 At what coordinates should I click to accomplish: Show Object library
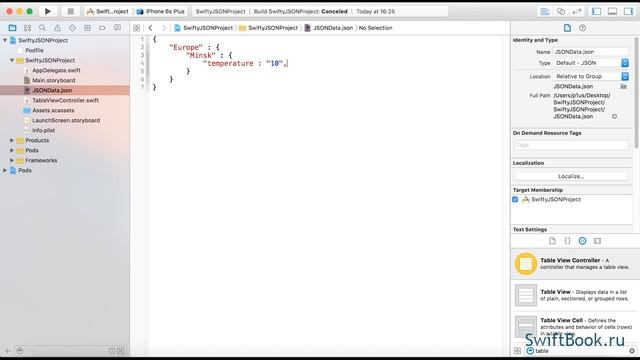582,241
